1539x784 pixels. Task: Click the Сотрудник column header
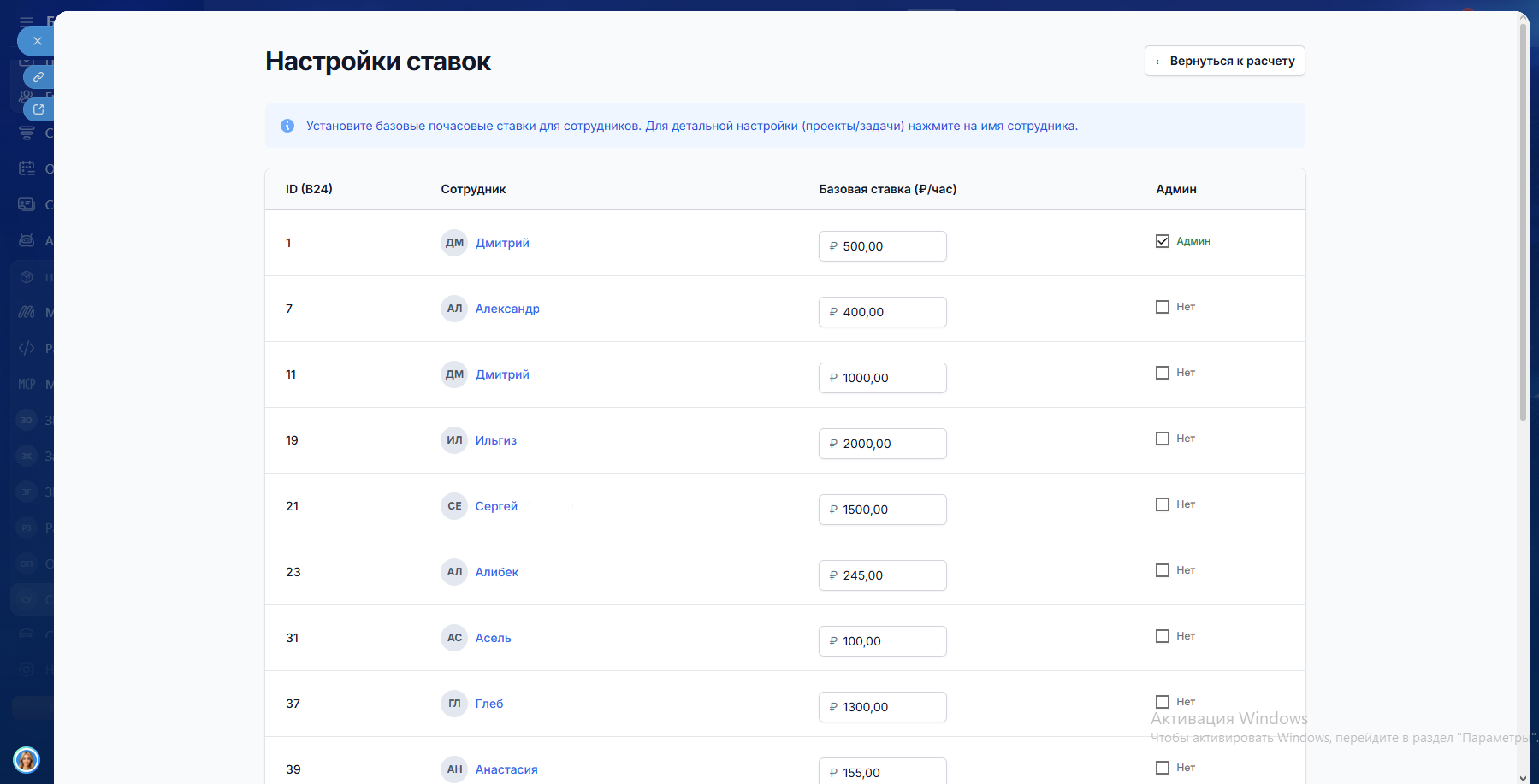[473, 189]
